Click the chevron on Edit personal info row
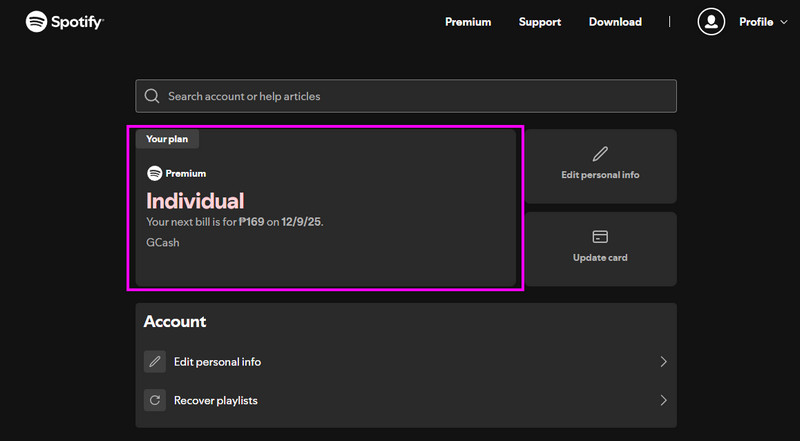This screenshot has height=441, width=800. [663, 361]
